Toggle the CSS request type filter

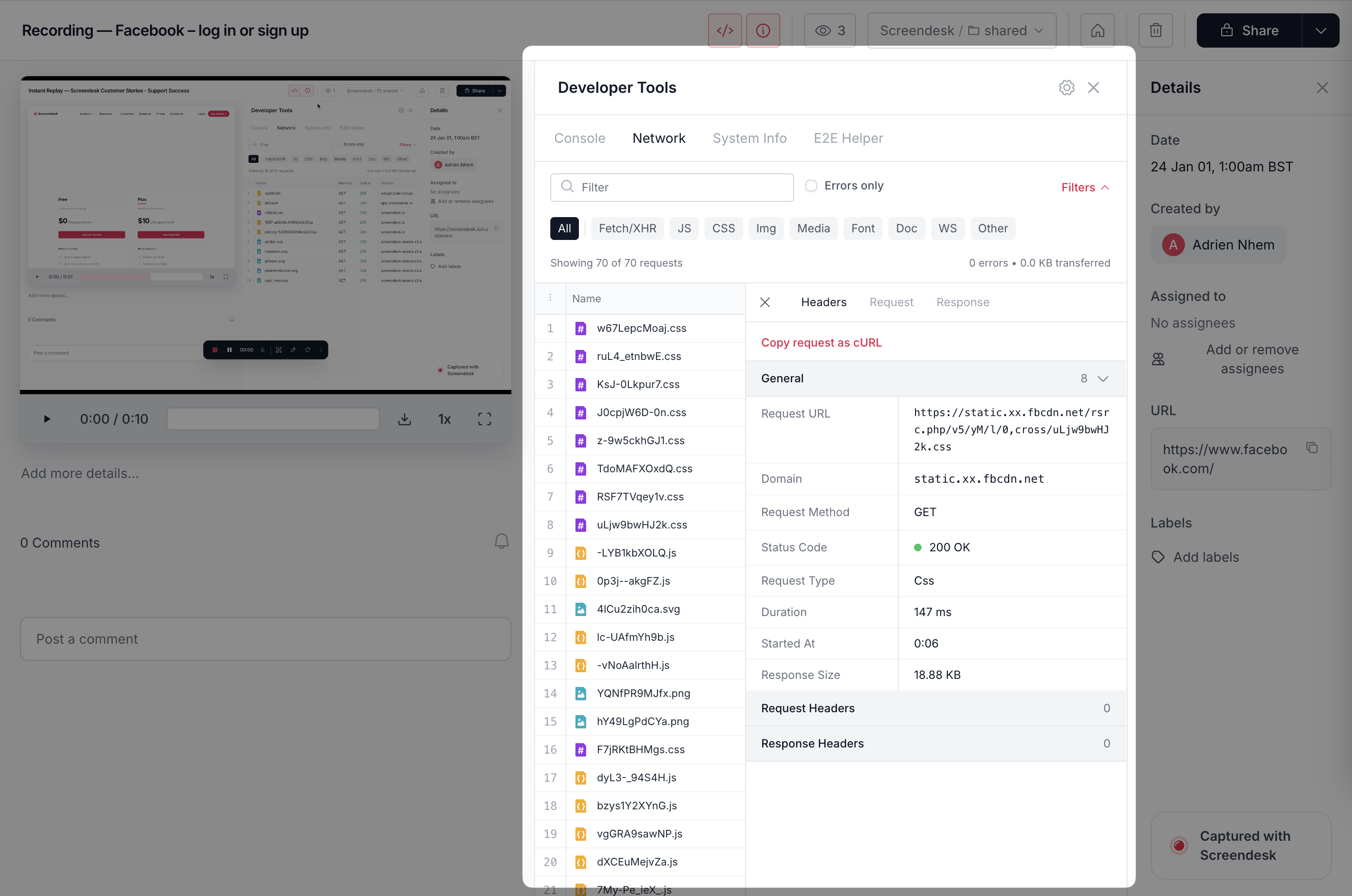tap(723, 229)
